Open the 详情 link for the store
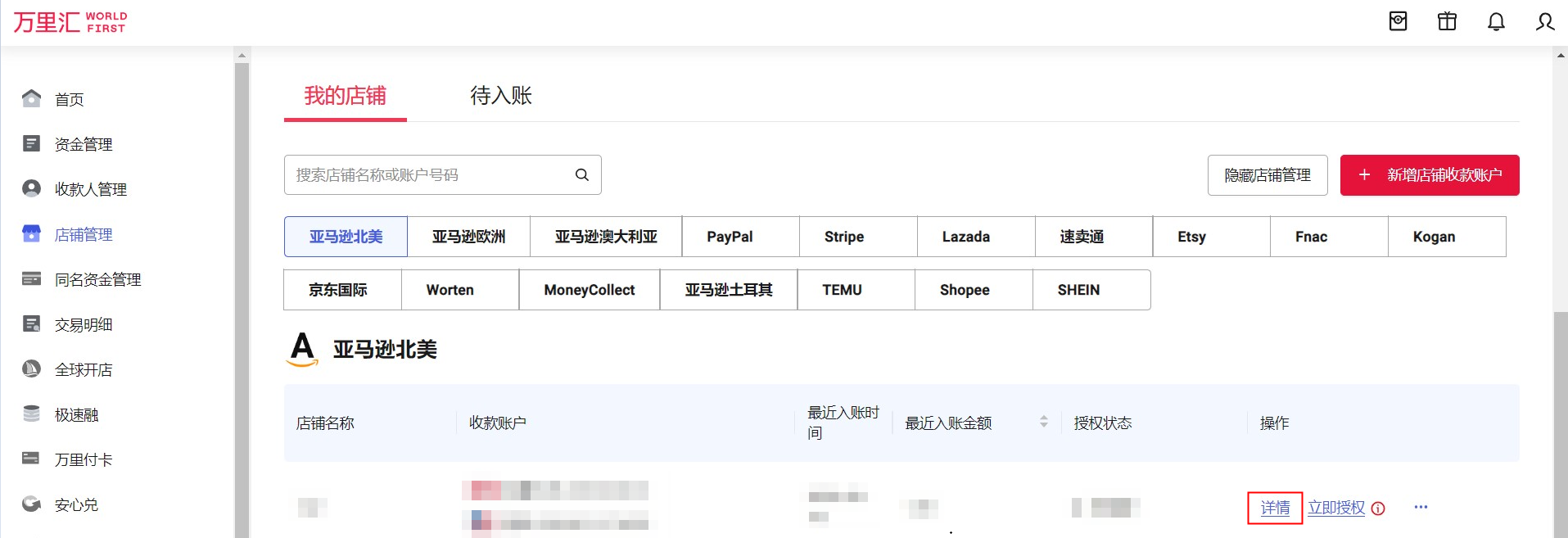Image resolution: width=1568 pixels, height=538 pixels. coord(1275,508)
